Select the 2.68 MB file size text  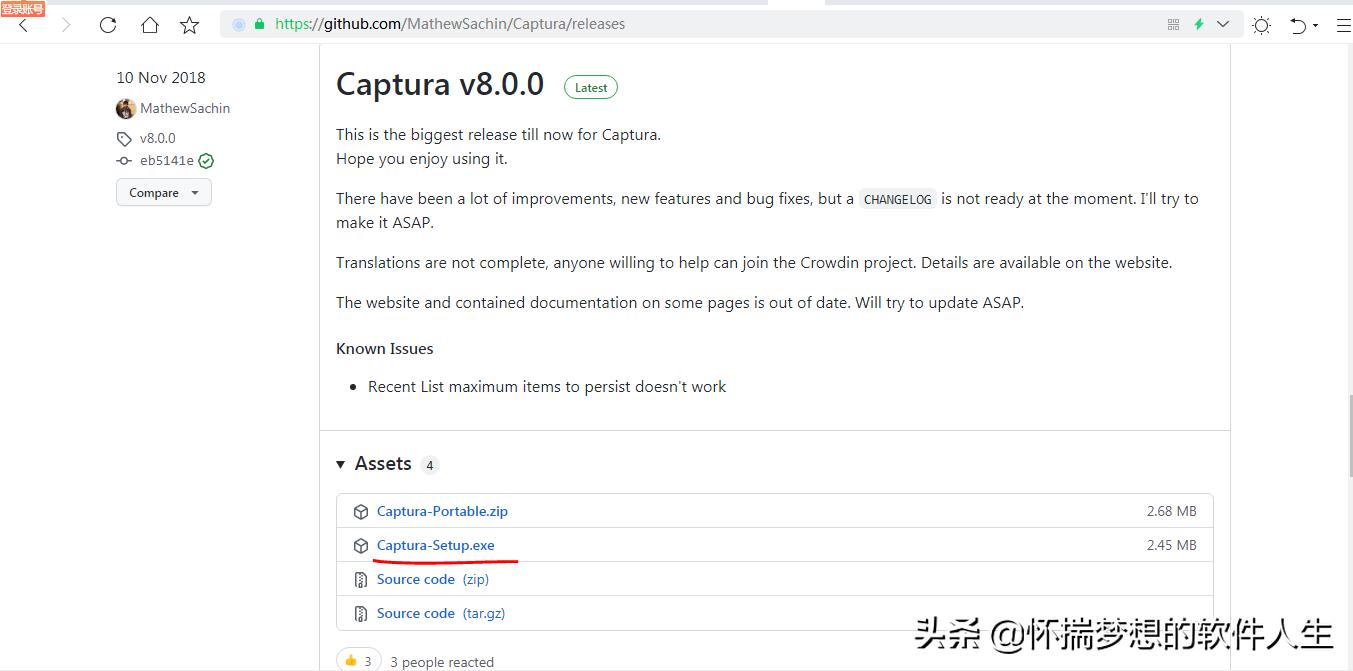click(x=1172, y=511)
